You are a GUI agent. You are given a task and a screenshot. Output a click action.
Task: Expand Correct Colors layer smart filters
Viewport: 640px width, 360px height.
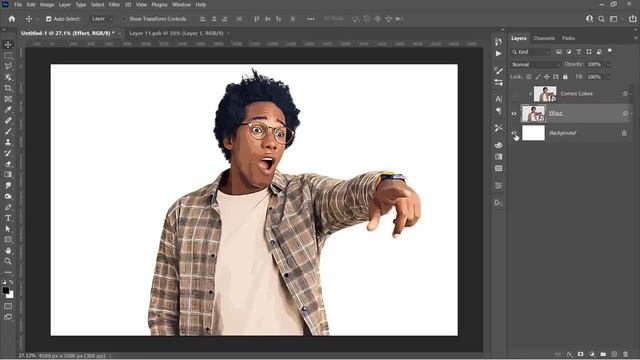(631, 94)
